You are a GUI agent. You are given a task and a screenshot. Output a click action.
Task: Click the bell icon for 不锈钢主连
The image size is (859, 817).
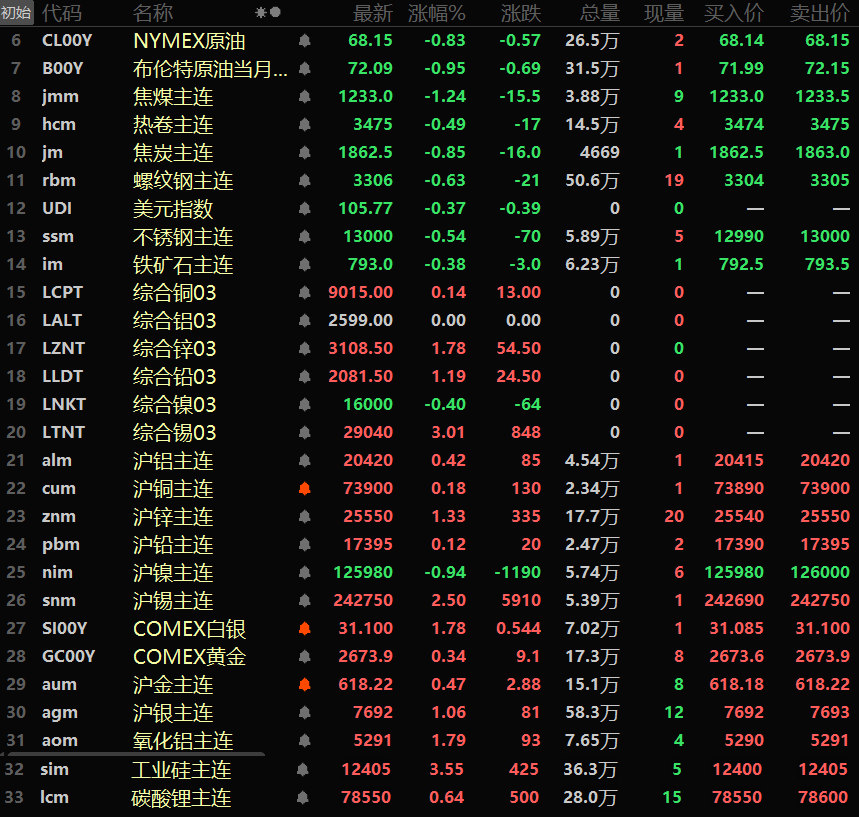[x=305, y=236]
